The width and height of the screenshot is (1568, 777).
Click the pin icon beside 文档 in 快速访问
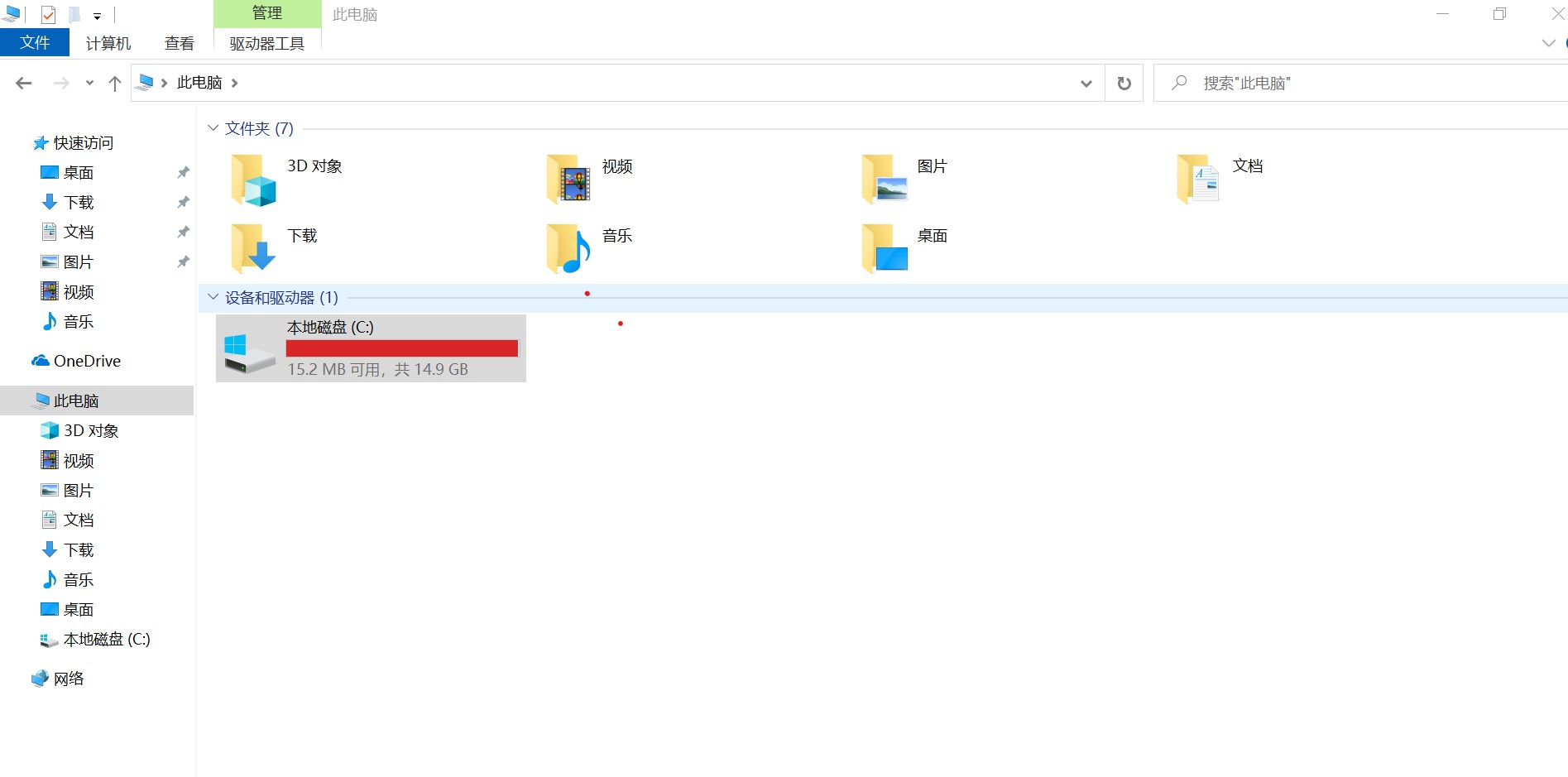(x=183, y=233)
